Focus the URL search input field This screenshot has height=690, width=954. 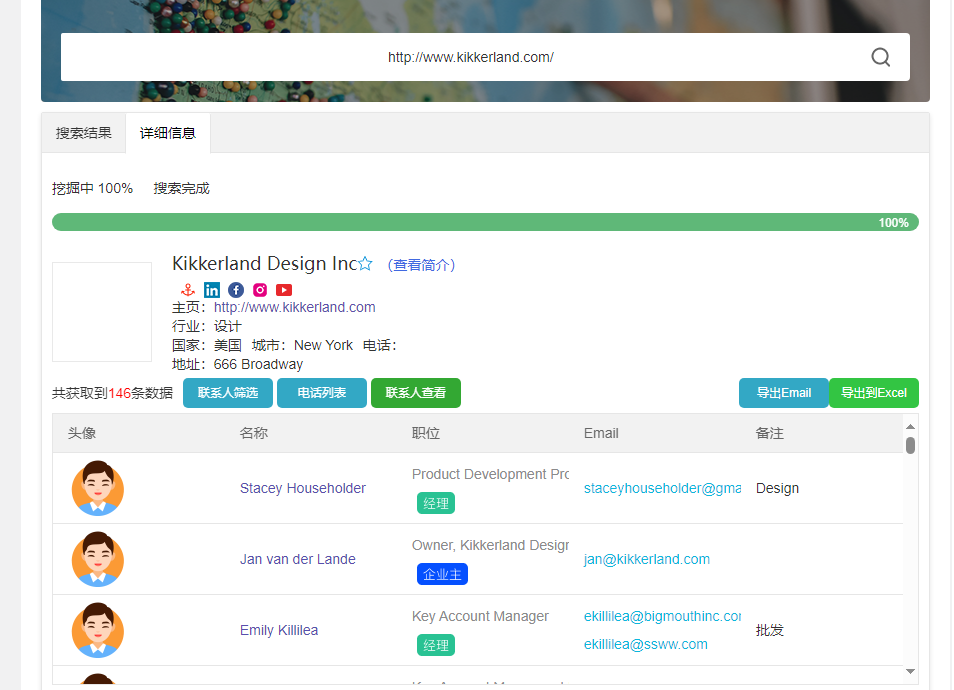point(485,57)
